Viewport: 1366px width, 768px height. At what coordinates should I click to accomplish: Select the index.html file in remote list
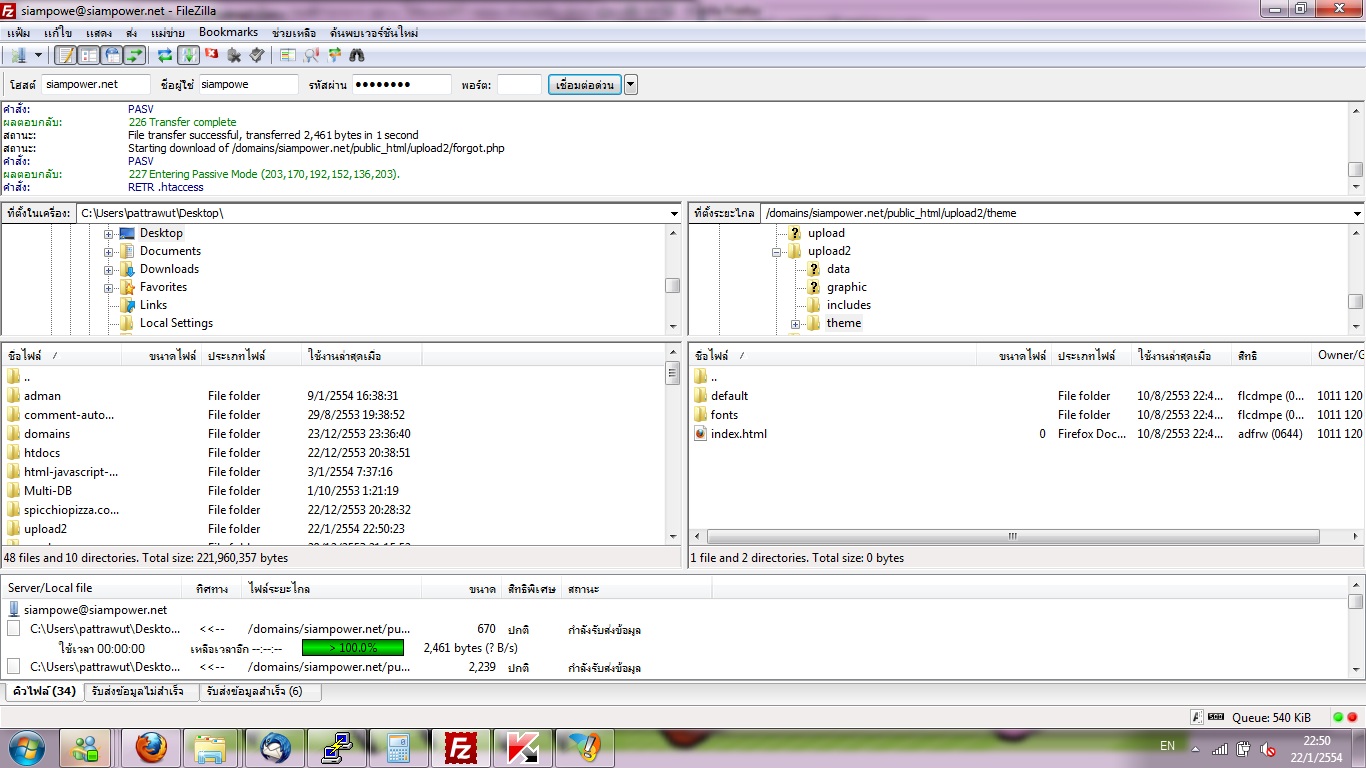point(738,434)
